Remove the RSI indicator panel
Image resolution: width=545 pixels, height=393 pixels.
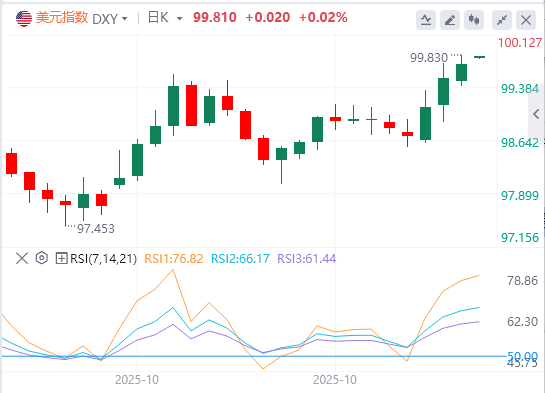point(22,259)
